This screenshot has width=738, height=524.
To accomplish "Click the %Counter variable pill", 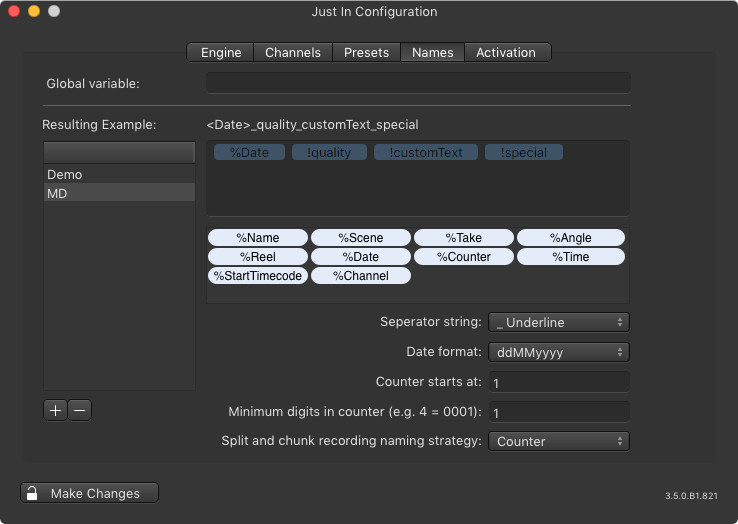I will click(464, 256).
